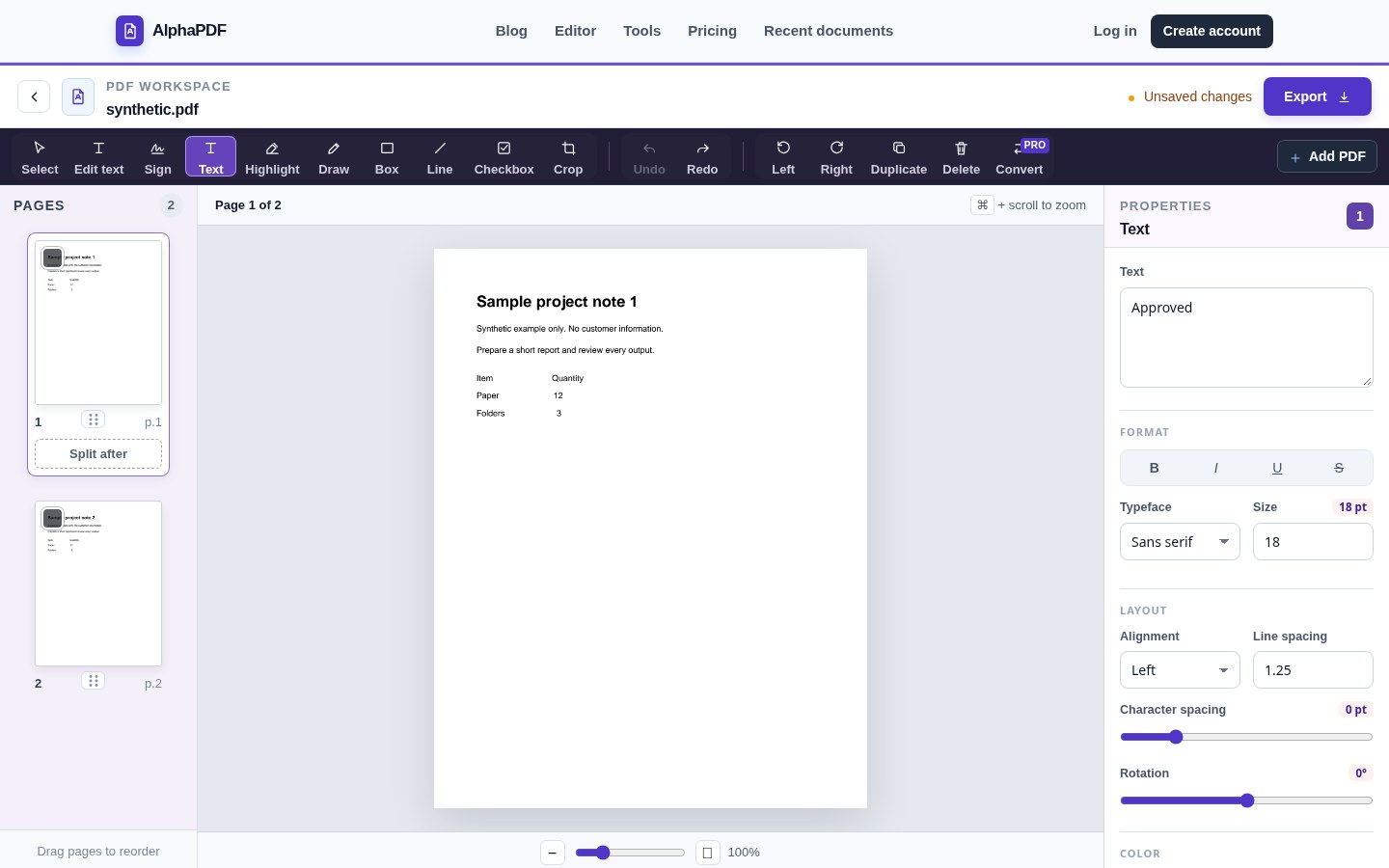Select the Crop tool

tap(568, 156)
